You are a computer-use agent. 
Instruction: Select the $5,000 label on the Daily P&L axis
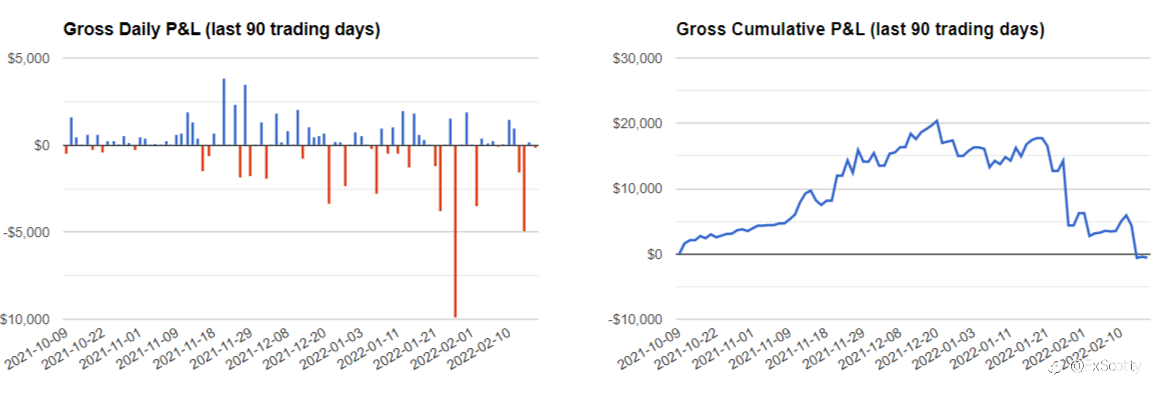29,58
